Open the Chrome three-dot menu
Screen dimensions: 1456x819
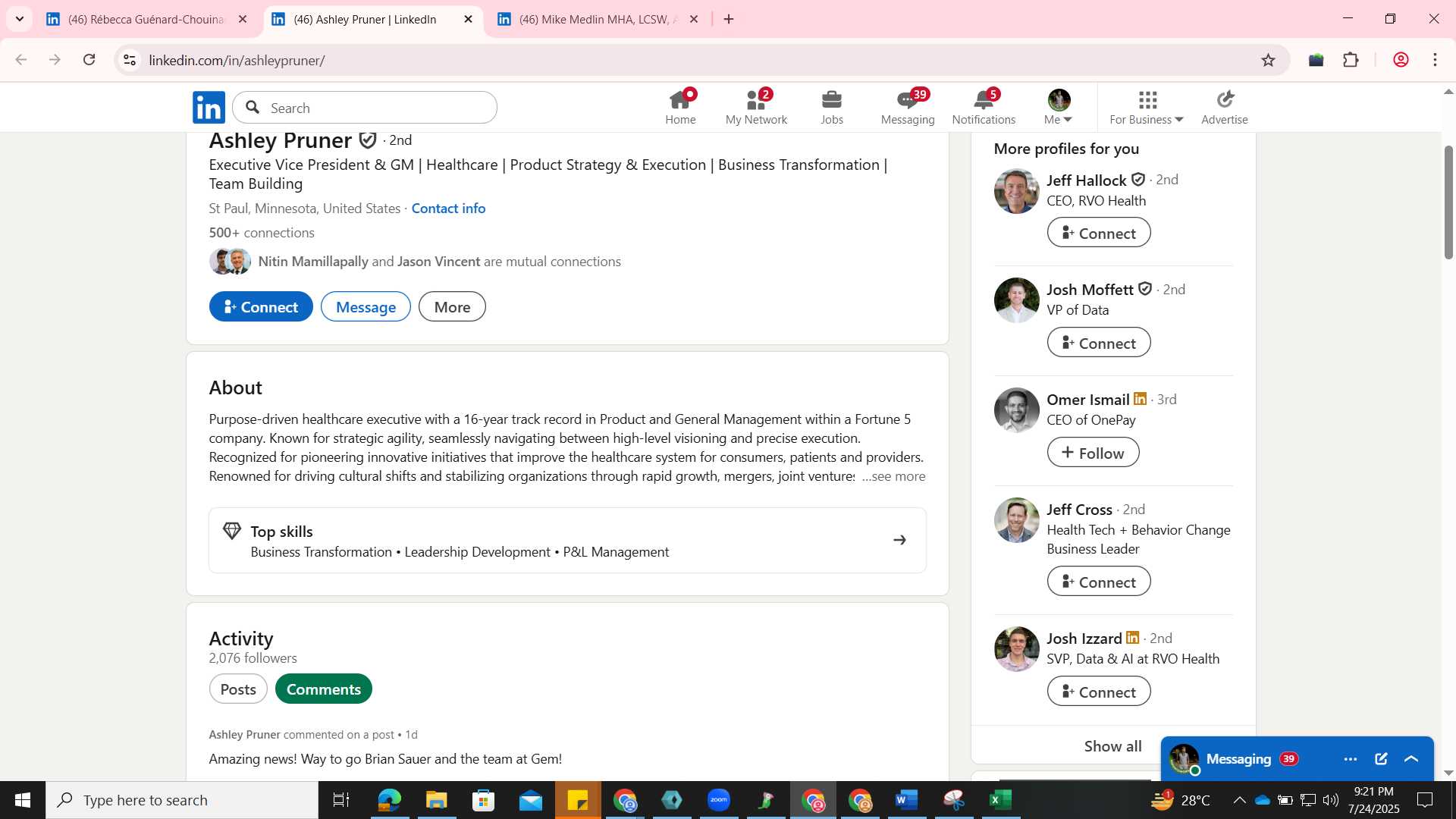tap(1436, 60)
